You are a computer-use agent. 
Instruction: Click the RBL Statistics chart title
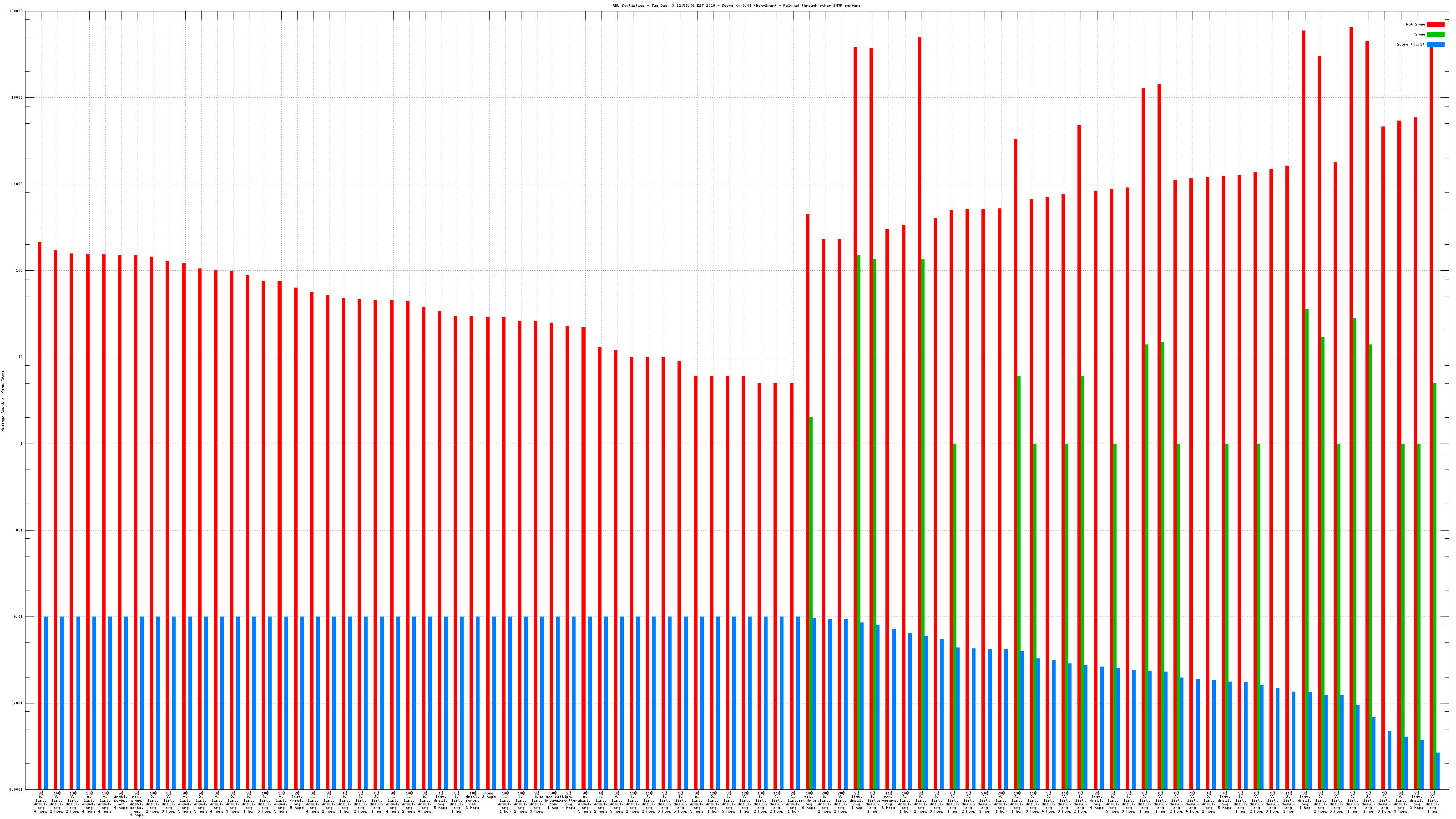point(737,5)
